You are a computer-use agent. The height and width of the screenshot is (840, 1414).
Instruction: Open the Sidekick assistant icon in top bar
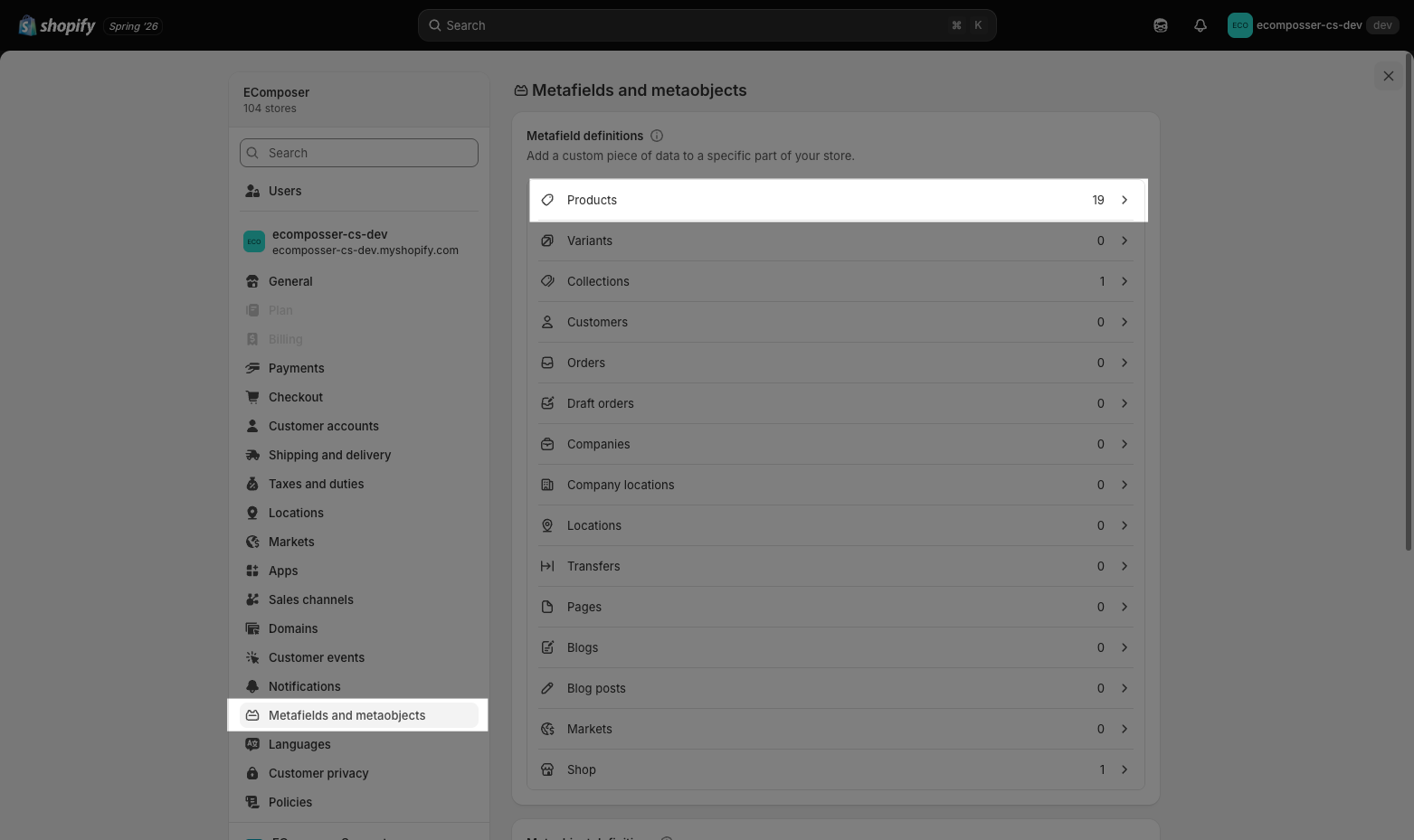pos(1161,25)
